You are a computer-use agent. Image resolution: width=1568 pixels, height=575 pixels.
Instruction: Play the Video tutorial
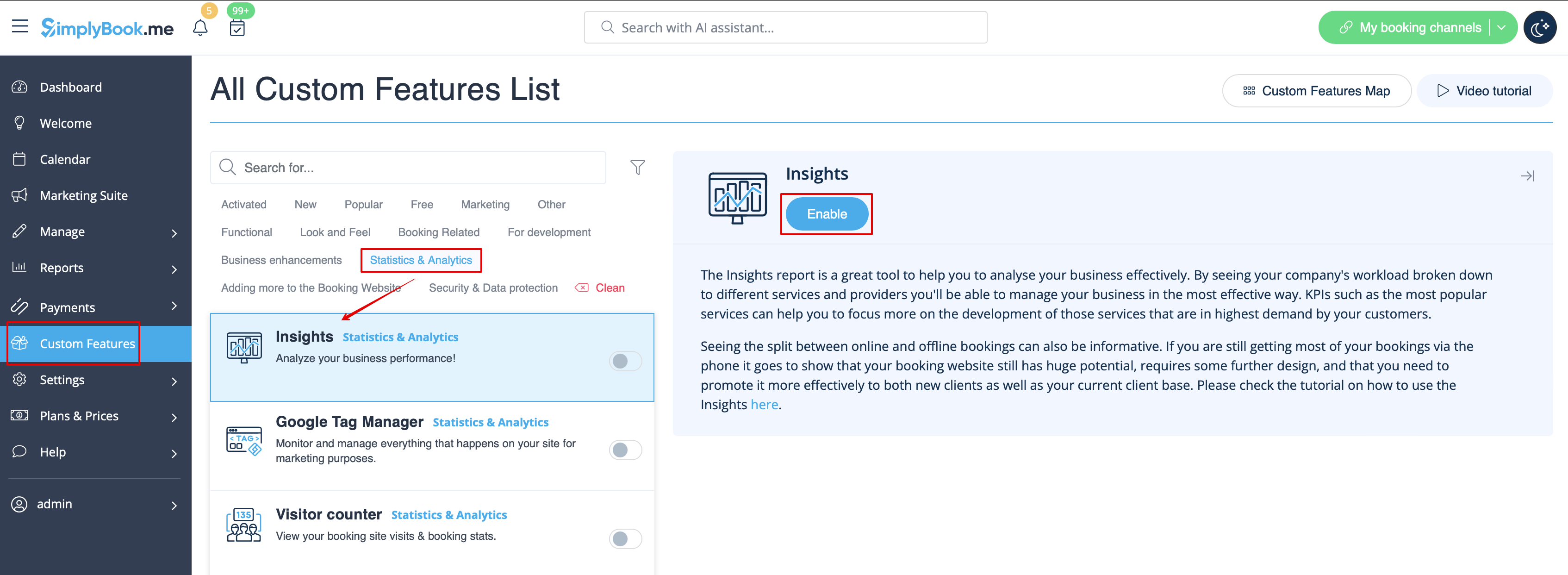point(1485,91)
